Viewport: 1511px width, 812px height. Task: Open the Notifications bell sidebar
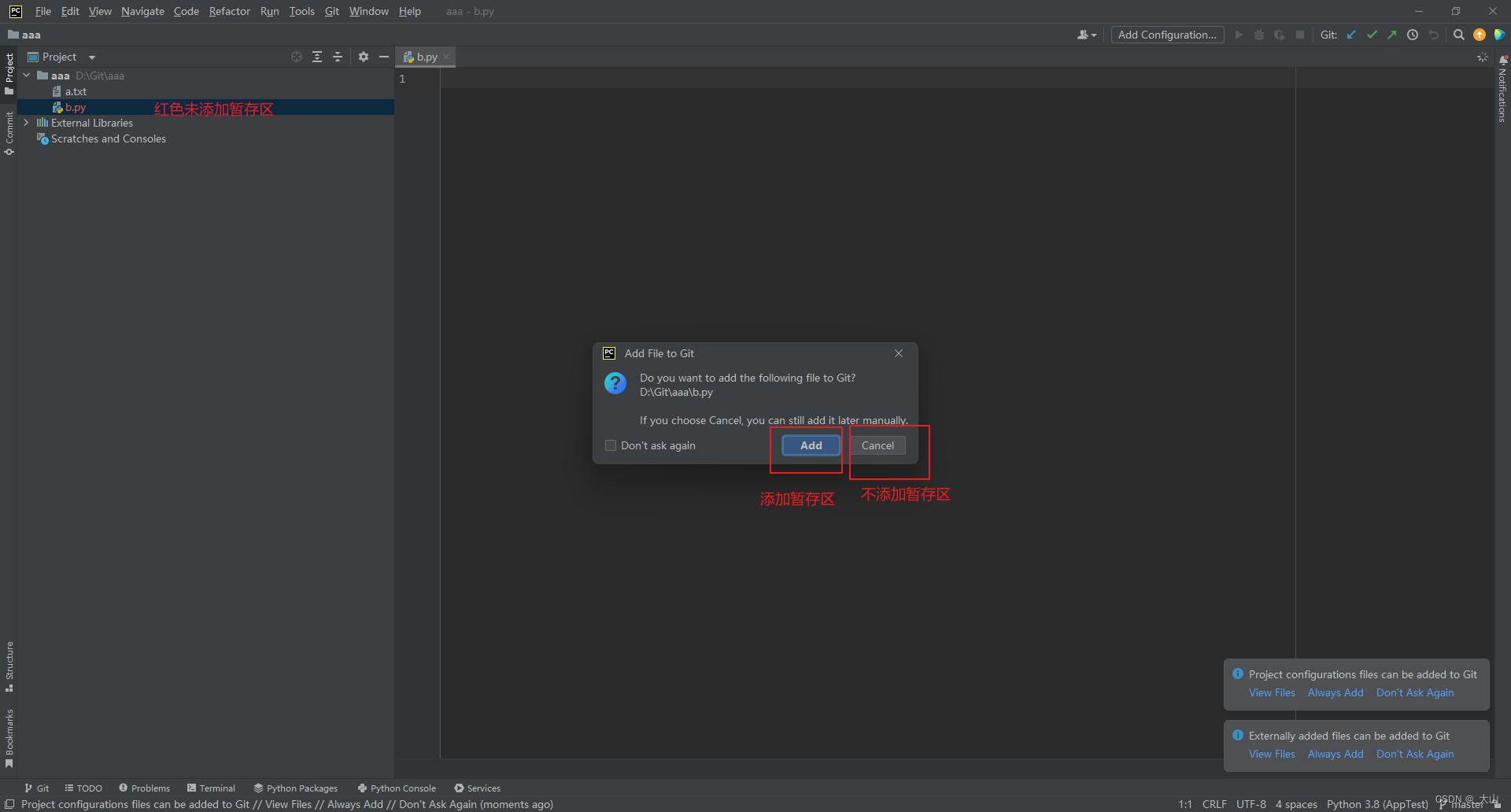tap(1502, 88)
